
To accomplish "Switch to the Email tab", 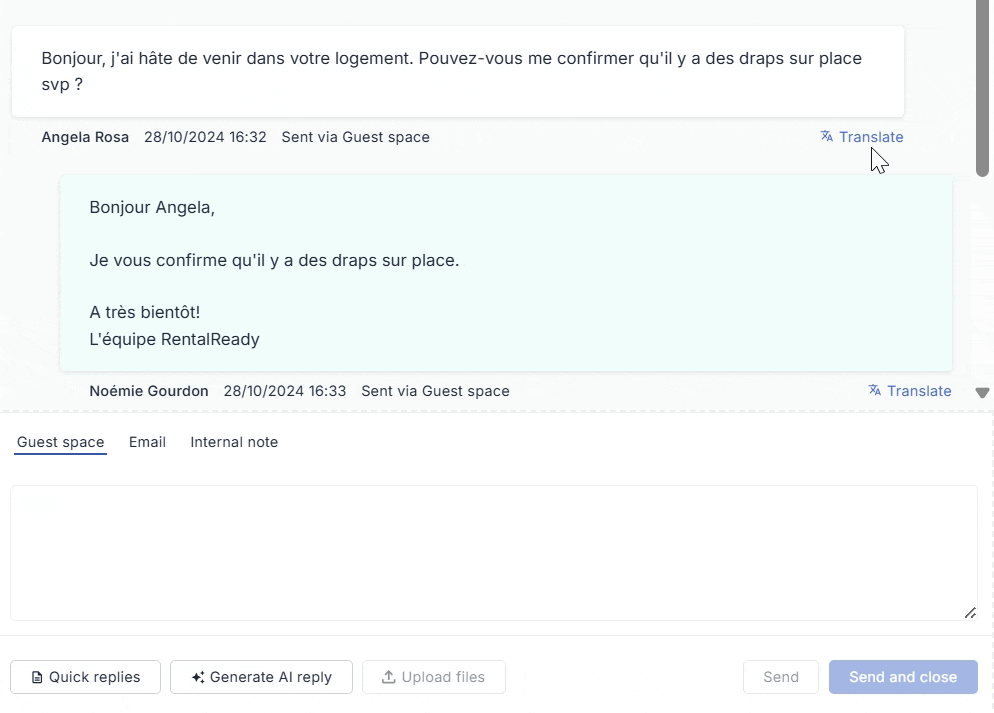I will pyautogui.click(x=147, y=442).
